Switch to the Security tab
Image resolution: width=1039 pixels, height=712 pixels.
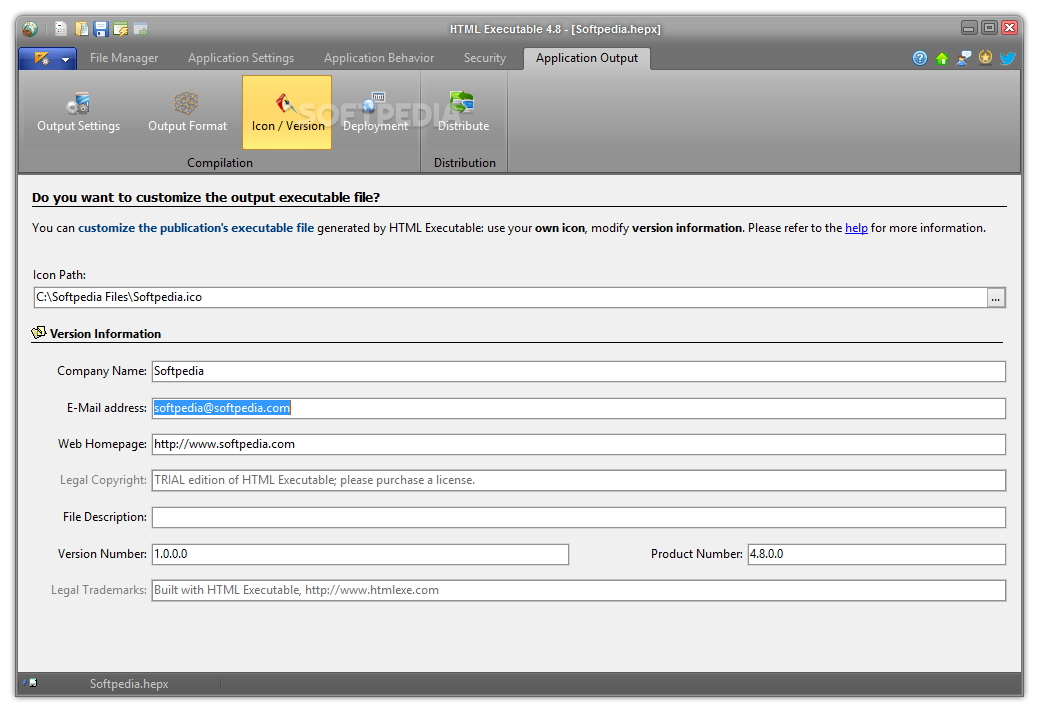tap(484, 58)
